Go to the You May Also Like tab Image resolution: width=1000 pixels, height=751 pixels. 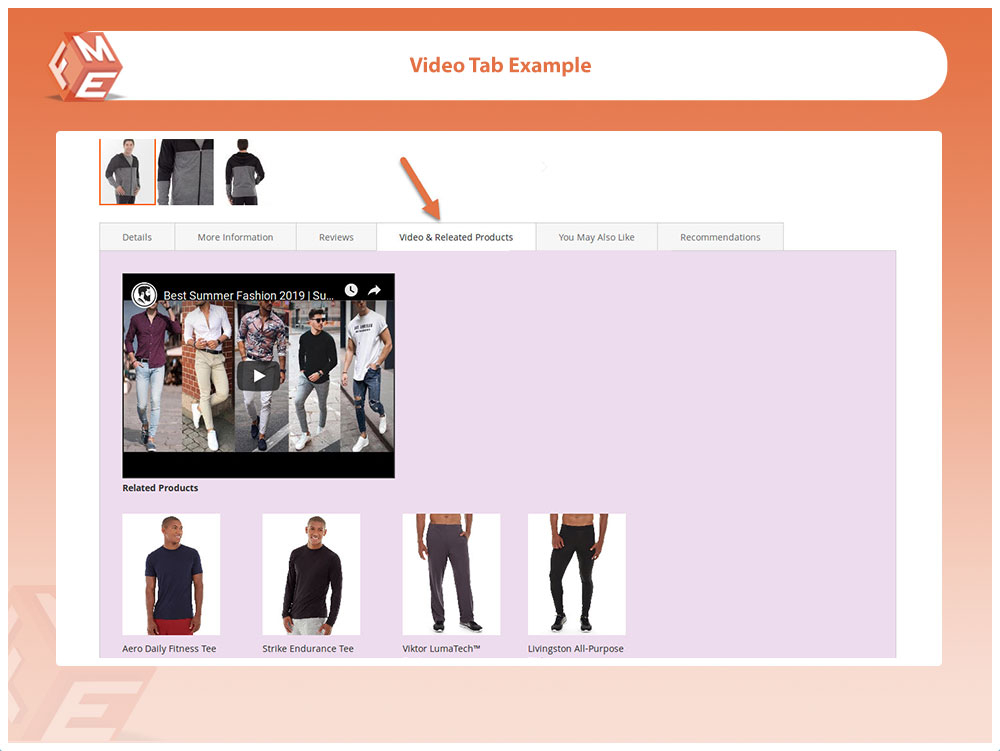click(x=596, y=237)
